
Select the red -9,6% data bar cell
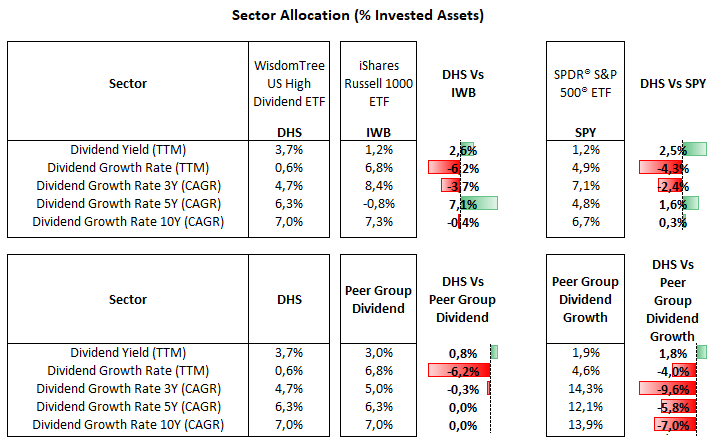[672, 388]
